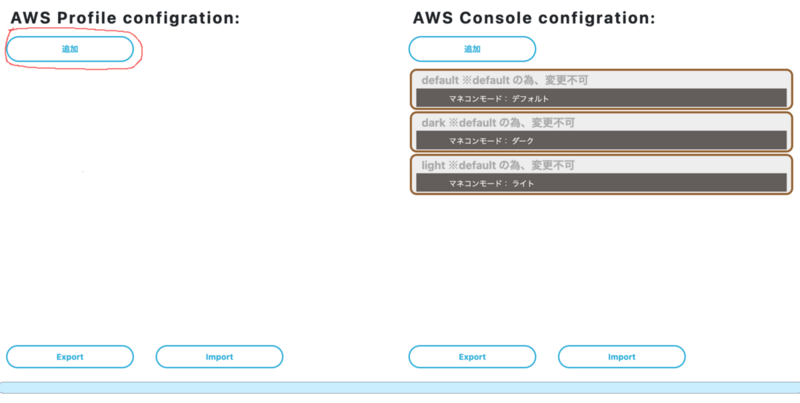This screenshot has height=403, width=800.
Task: Click the 'マネコンモード： ダーク' row
Action: (x=601, y=140)
